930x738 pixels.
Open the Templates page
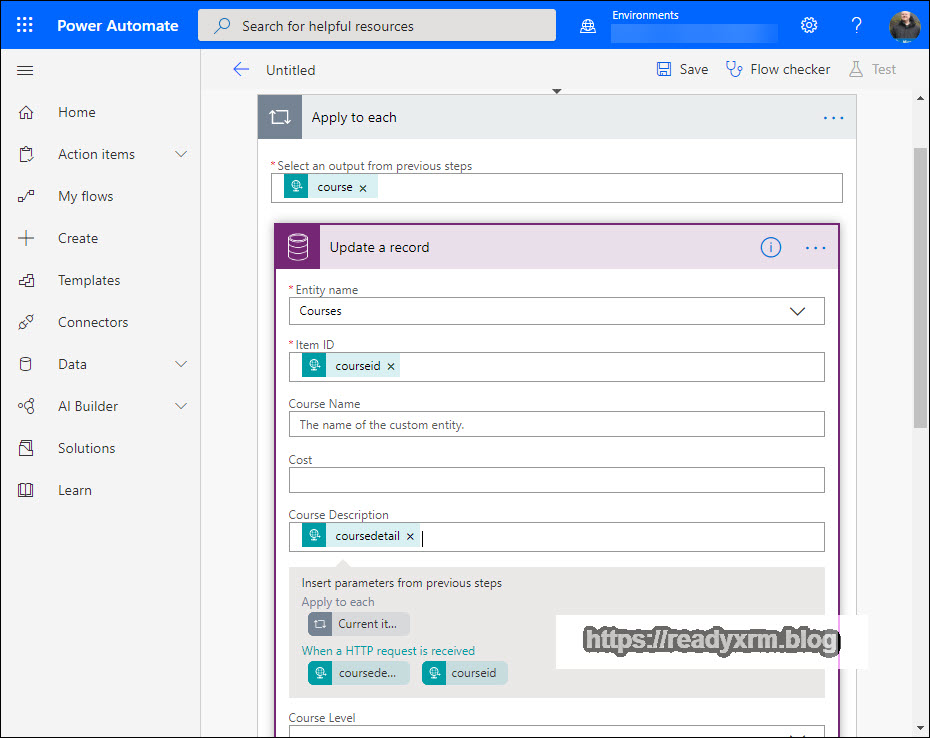click(x=88, y=280)
